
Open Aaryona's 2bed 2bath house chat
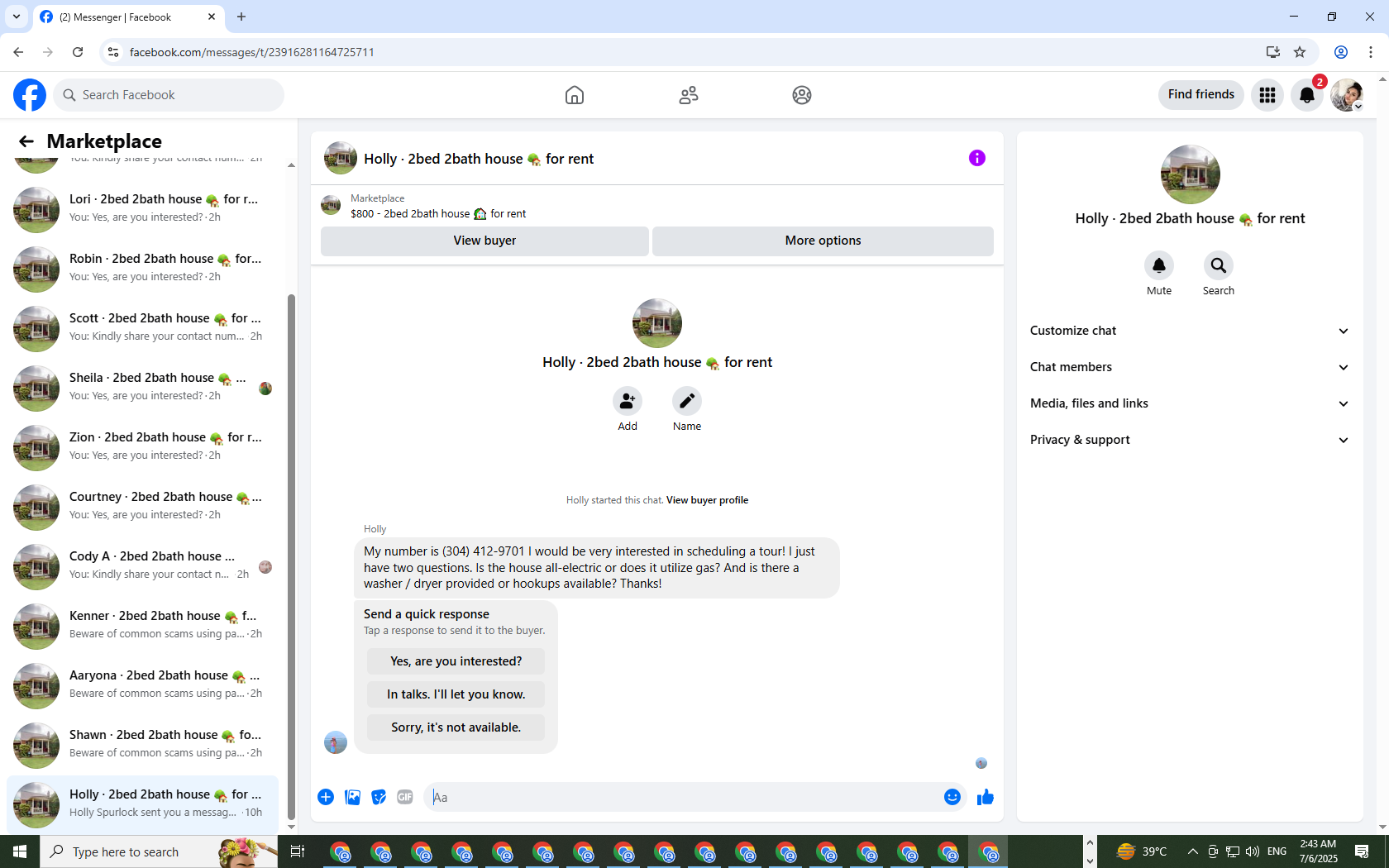[142, 684]
